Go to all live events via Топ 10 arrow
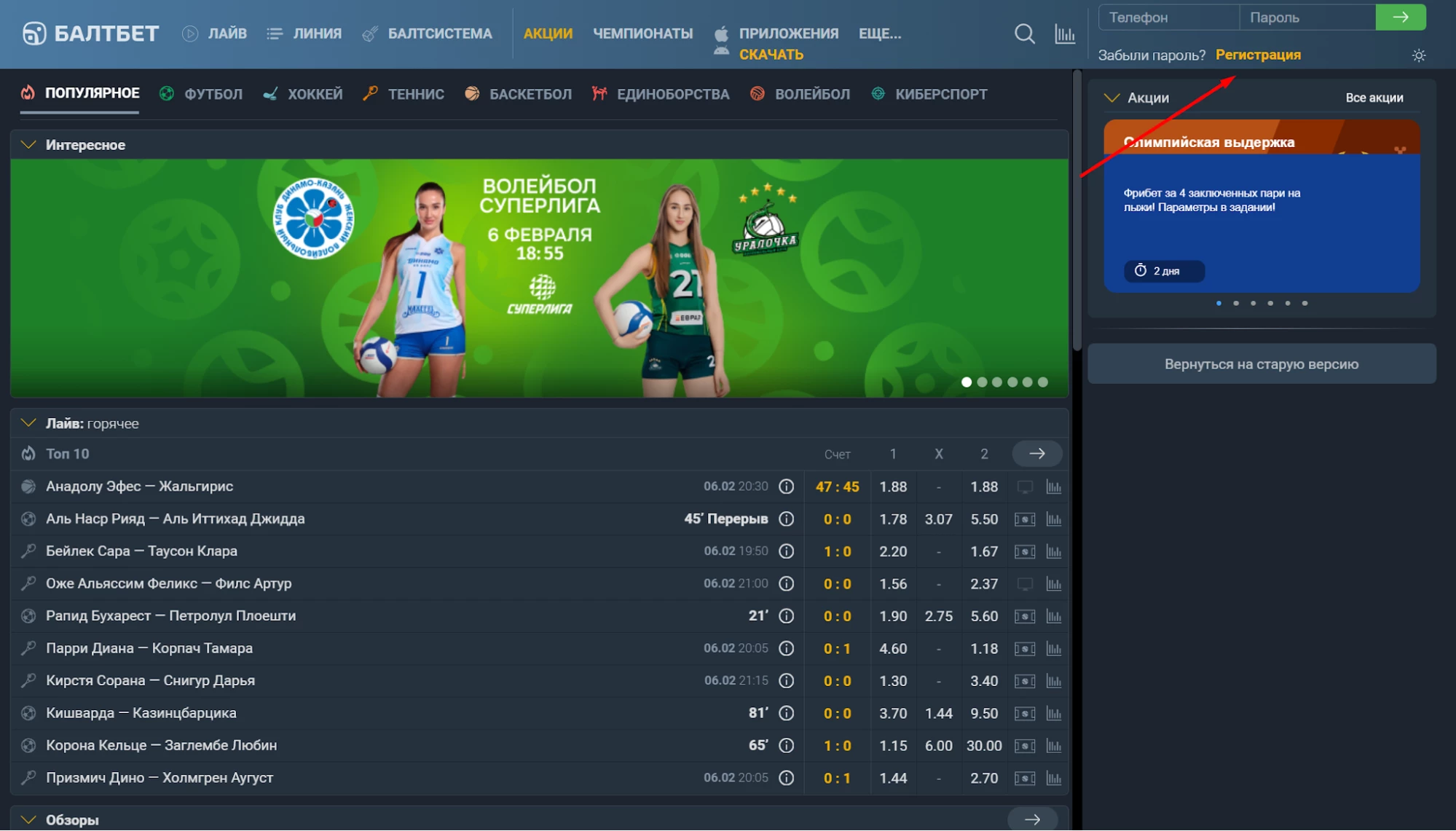This screenshot has height=831, width=1456. (x=1036, y=454)
